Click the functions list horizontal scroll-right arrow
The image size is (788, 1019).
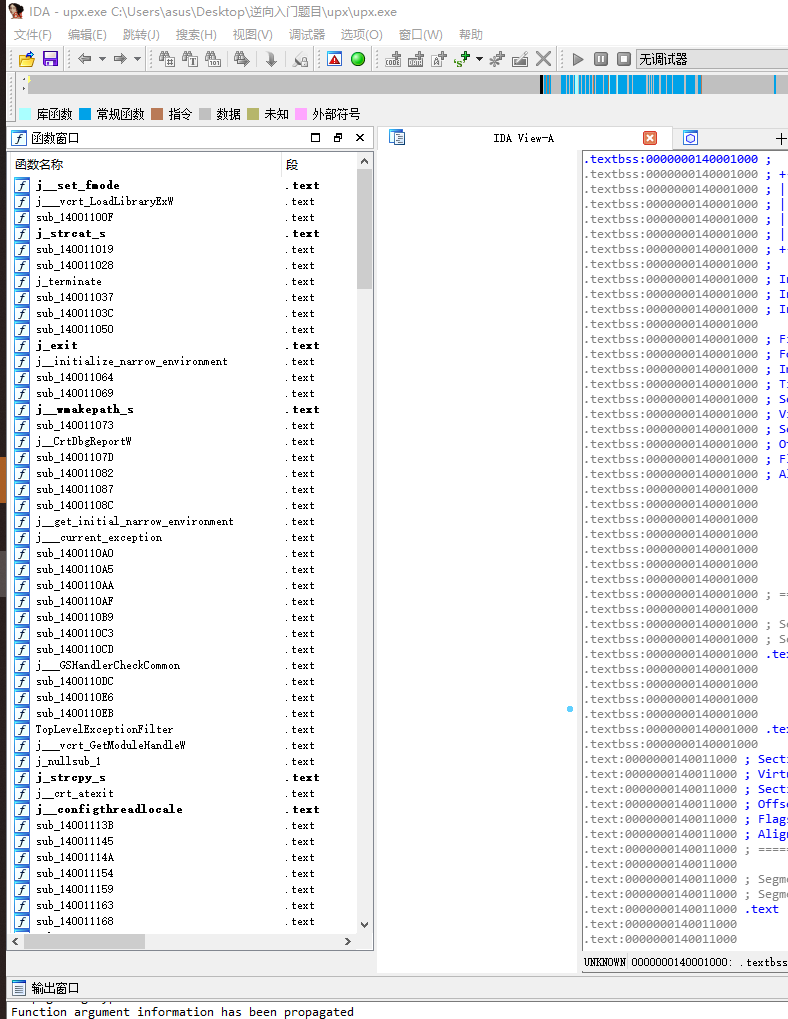tap(348, 941)
